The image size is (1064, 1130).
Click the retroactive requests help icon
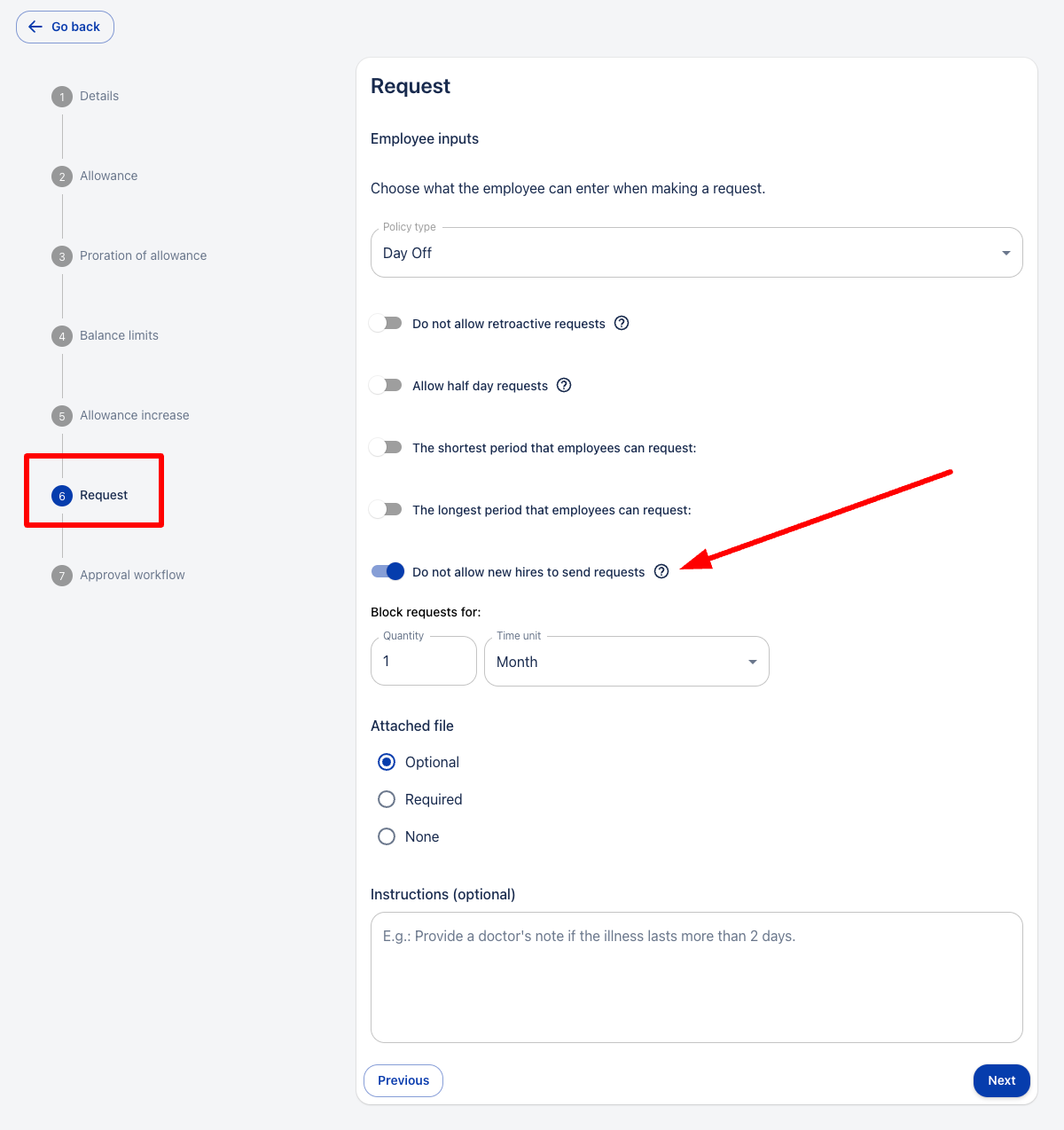pos(622,323)
